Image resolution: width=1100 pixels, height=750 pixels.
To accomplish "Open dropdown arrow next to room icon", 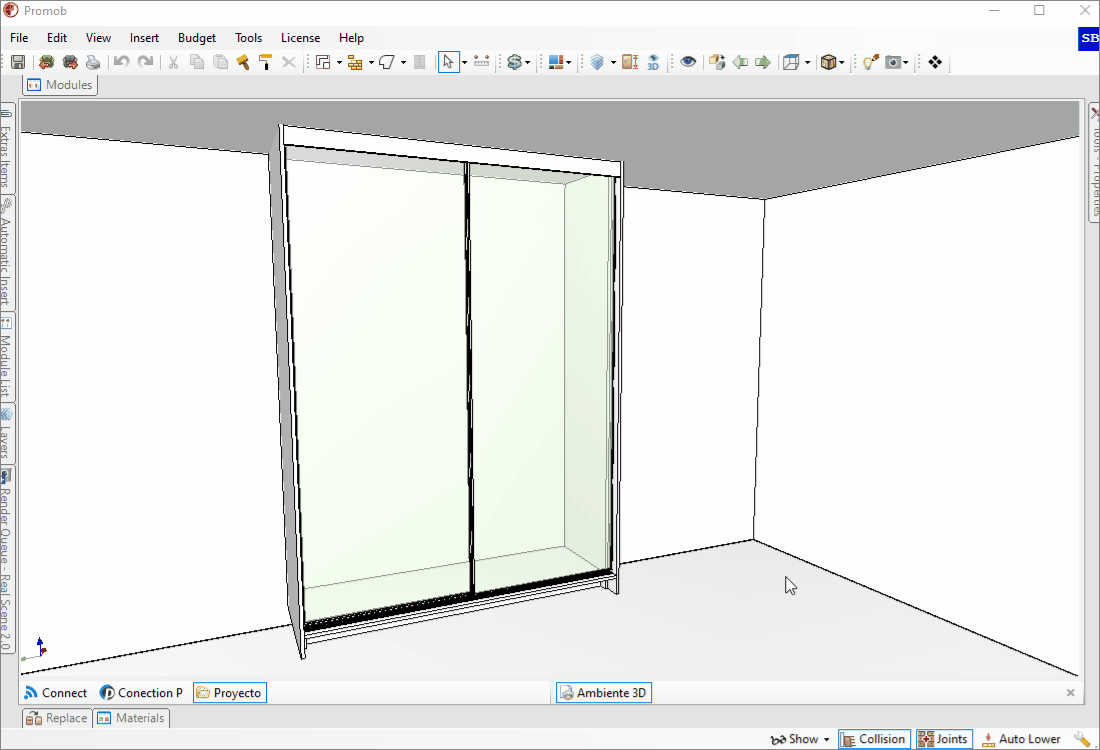I will [340, 62].
